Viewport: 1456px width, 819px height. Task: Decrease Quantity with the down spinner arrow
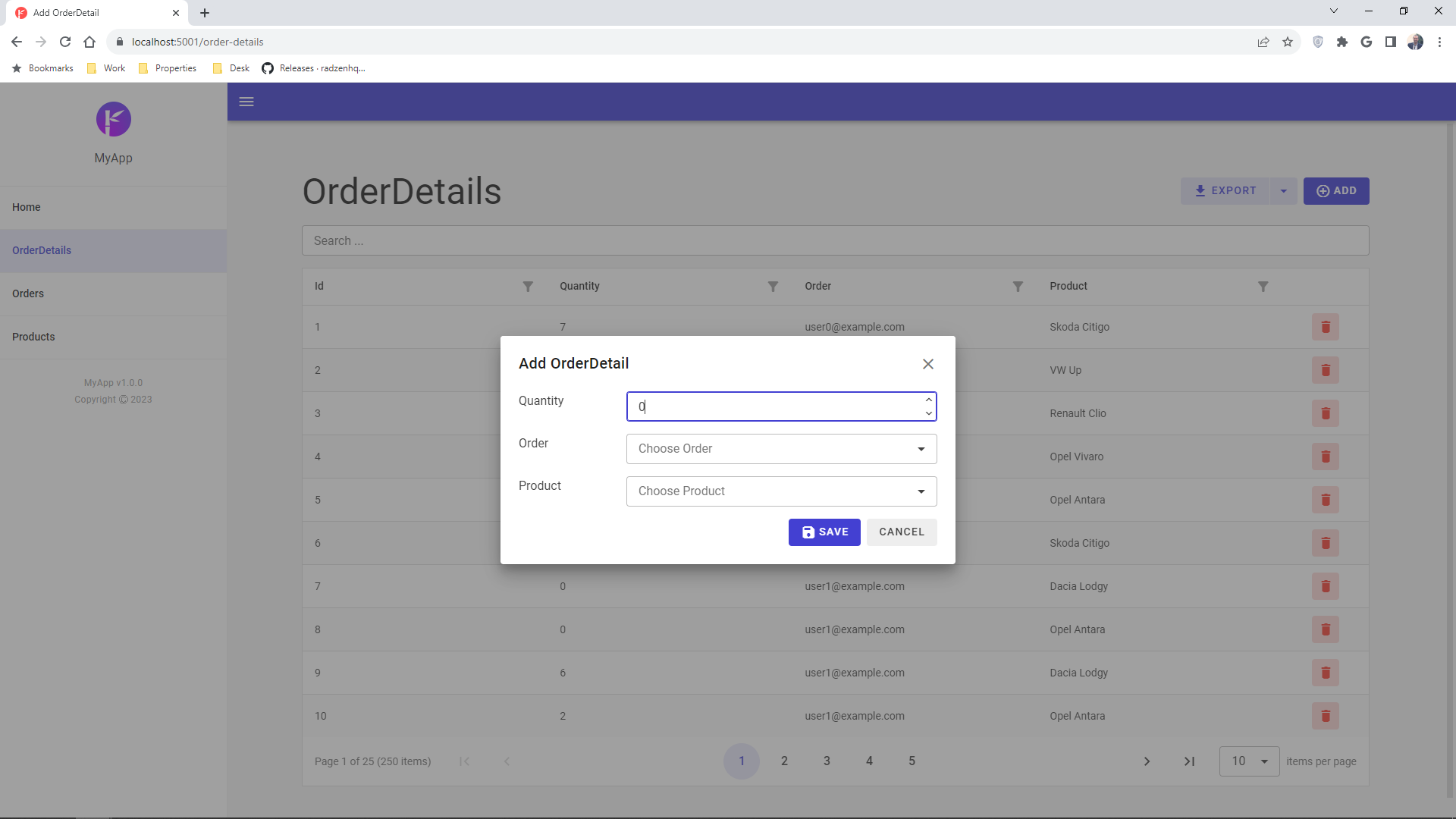(928, 413)
